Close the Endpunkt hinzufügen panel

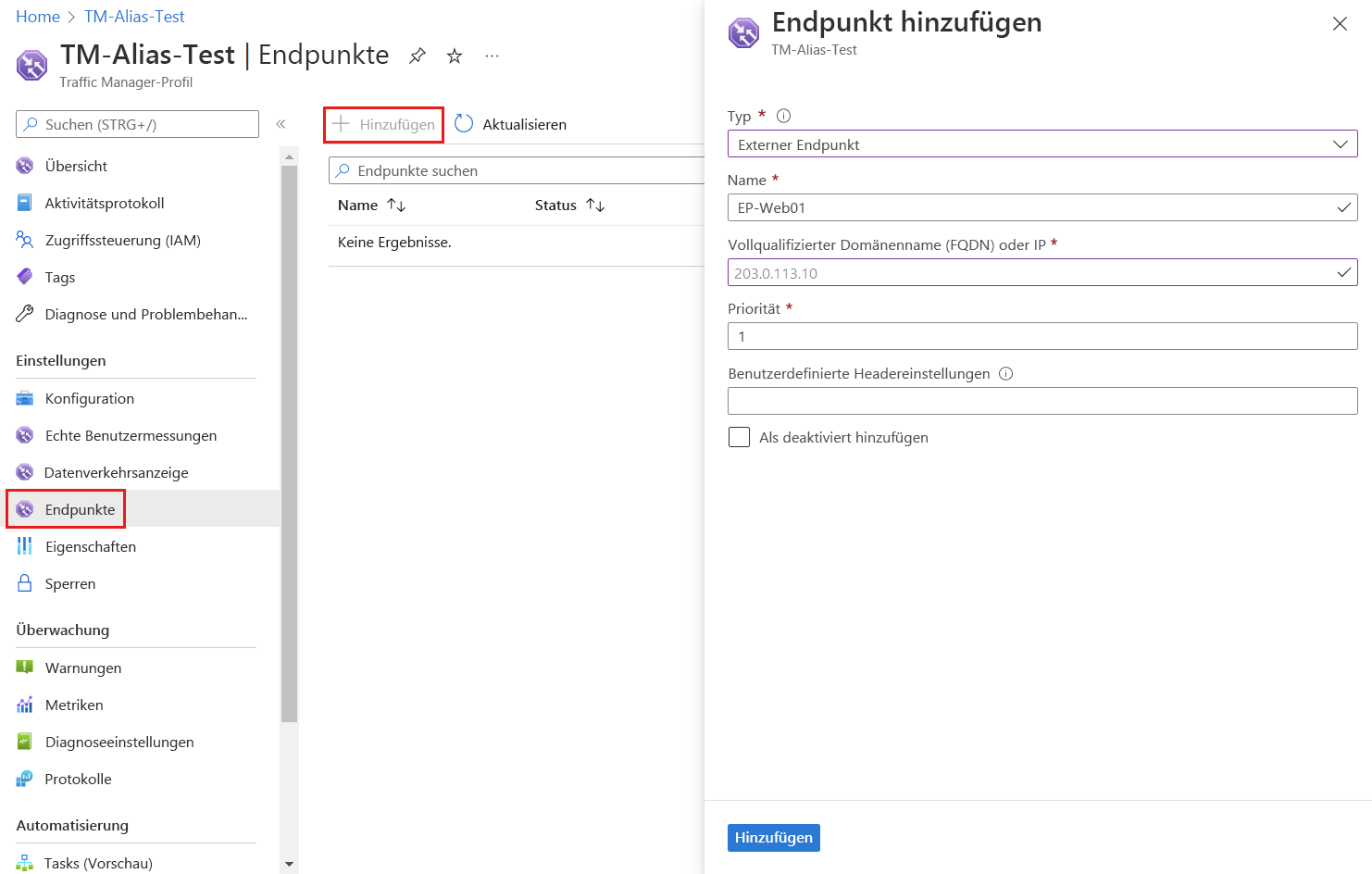[x=1339, y=24]
